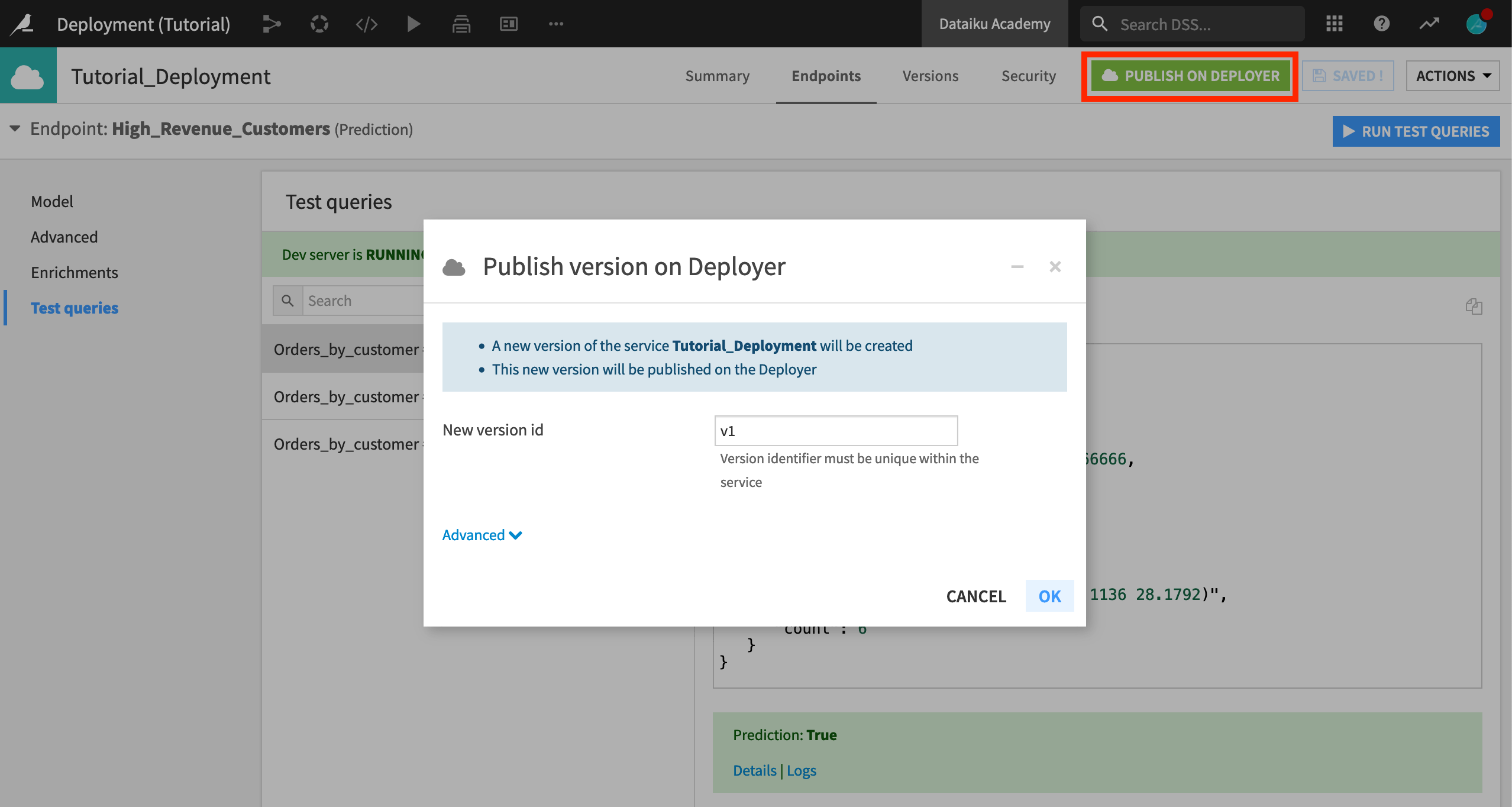1512x807 pixels.
Task: Switch to the Endpoints tab
Action: [x=826, y=76]
